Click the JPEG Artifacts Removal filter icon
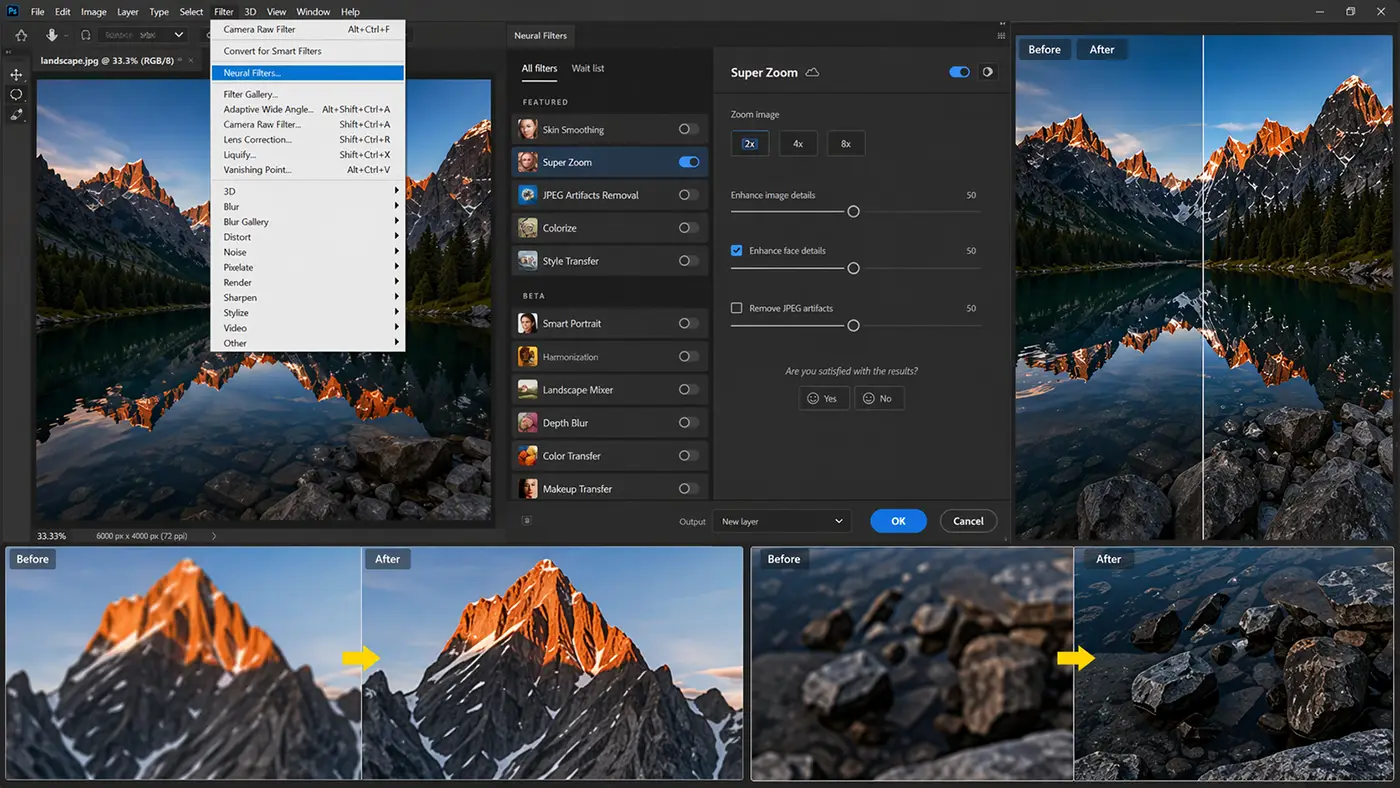 (x=527, y=195)
